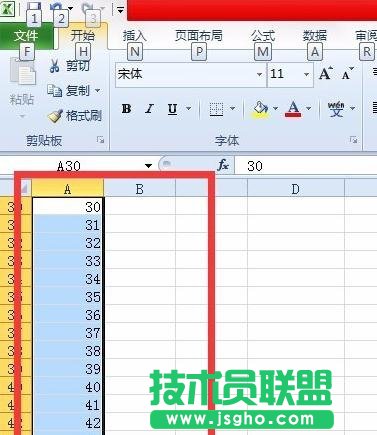The image size is (377, 435).
Task: Select cell containing 33
Action: click(68, 261)
